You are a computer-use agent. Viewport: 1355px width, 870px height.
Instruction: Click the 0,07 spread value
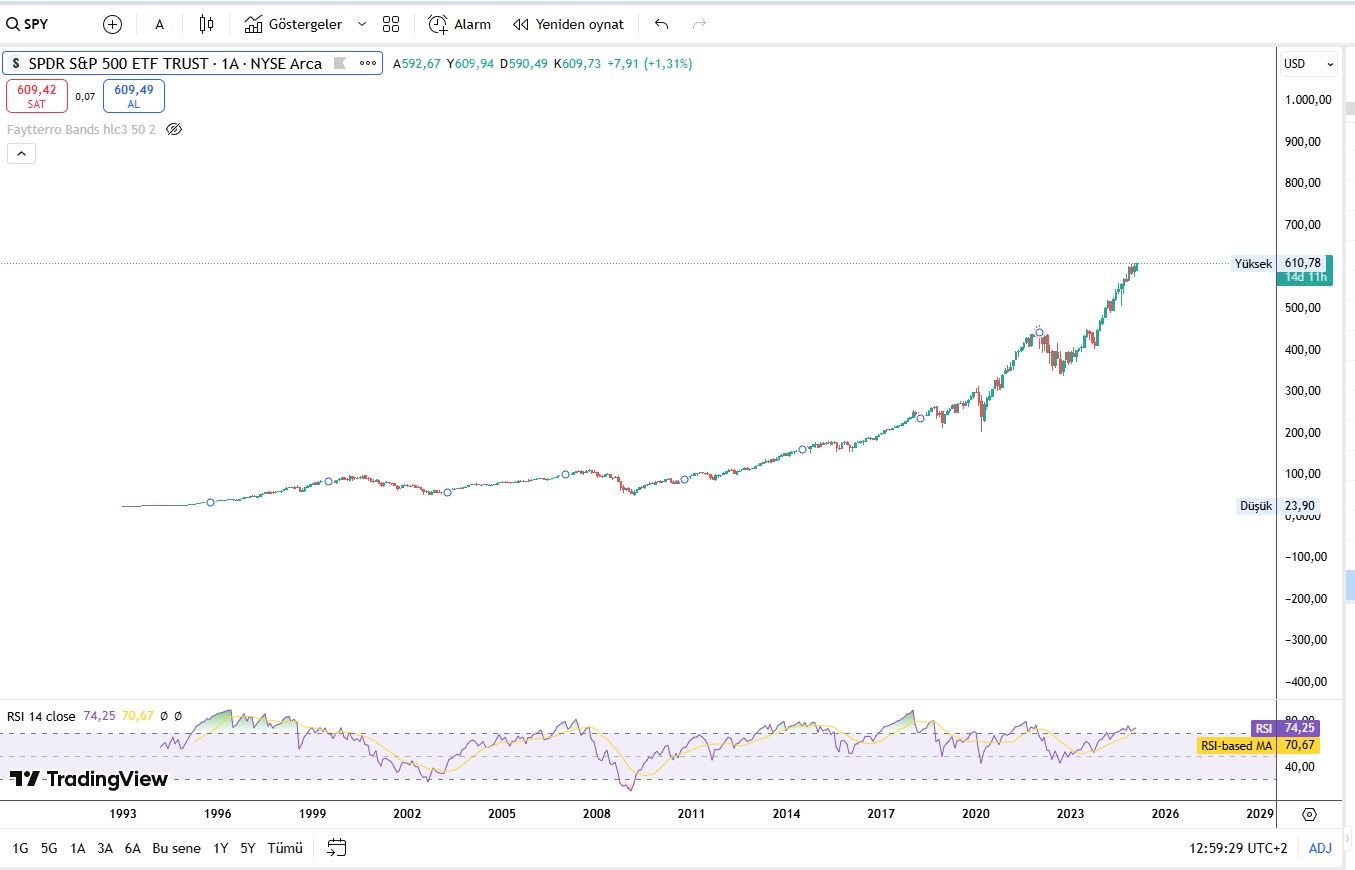tap(85, 97)
